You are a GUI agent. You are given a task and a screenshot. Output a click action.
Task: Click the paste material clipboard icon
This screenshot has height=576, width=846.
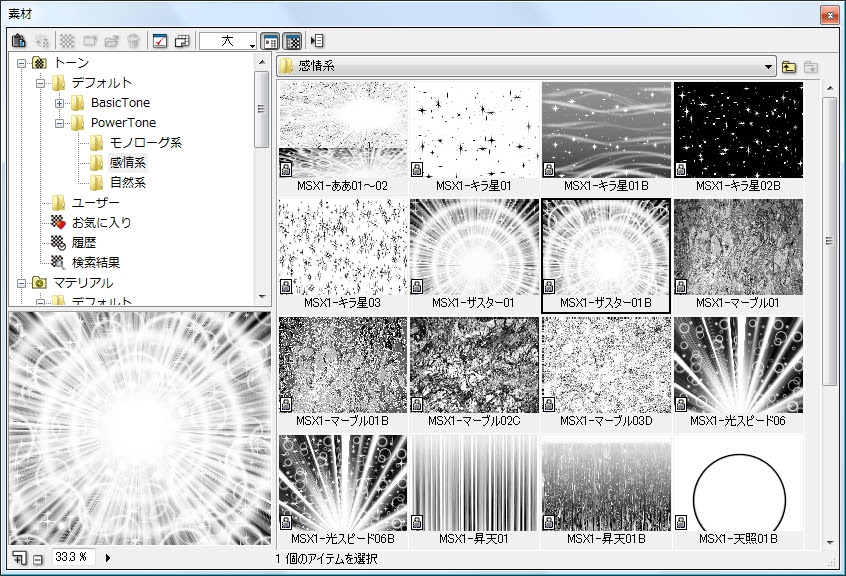19,41
